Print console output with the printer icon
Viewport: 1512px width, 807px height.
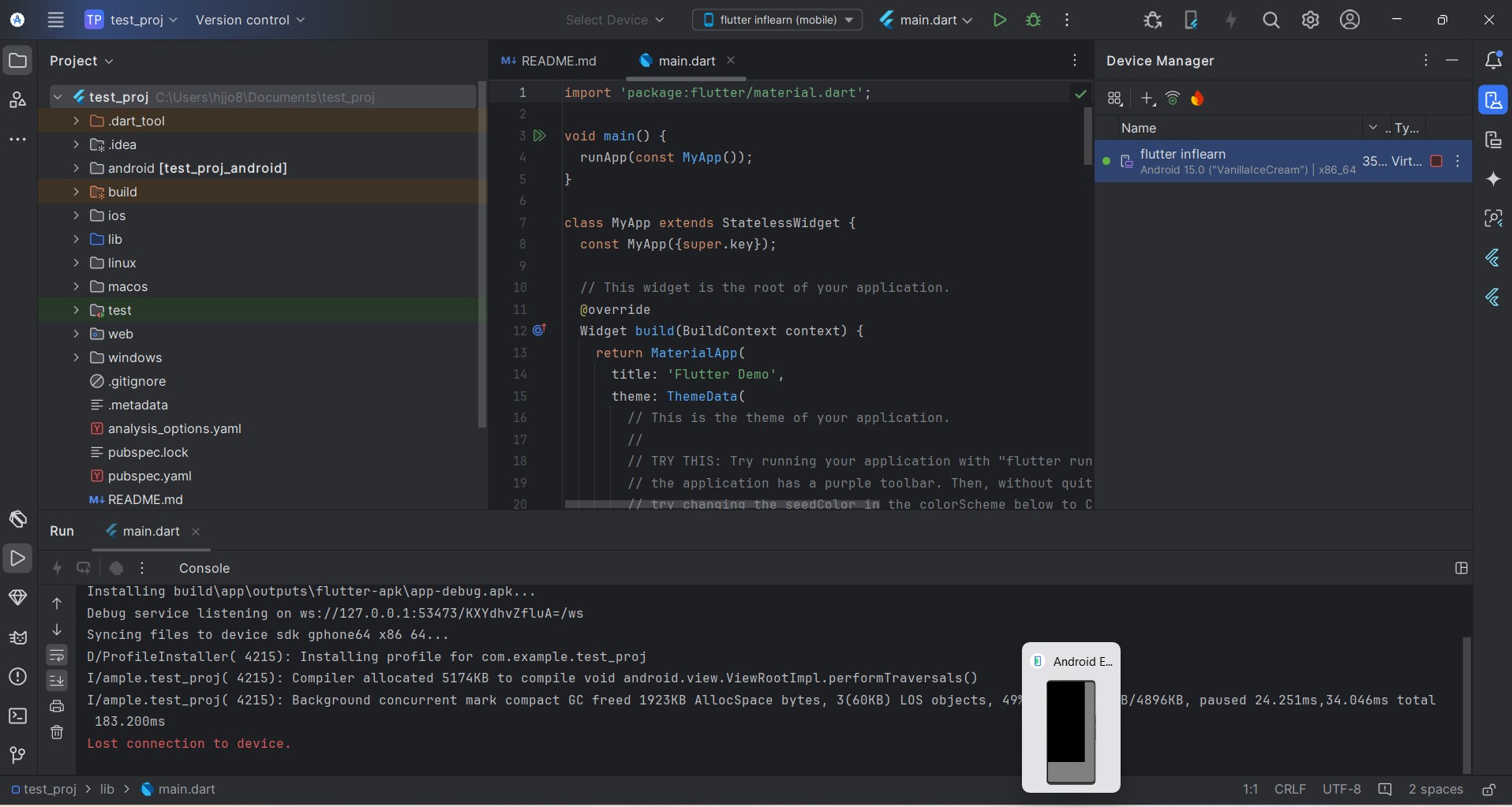pyautogui.click(x=57, y=707)
